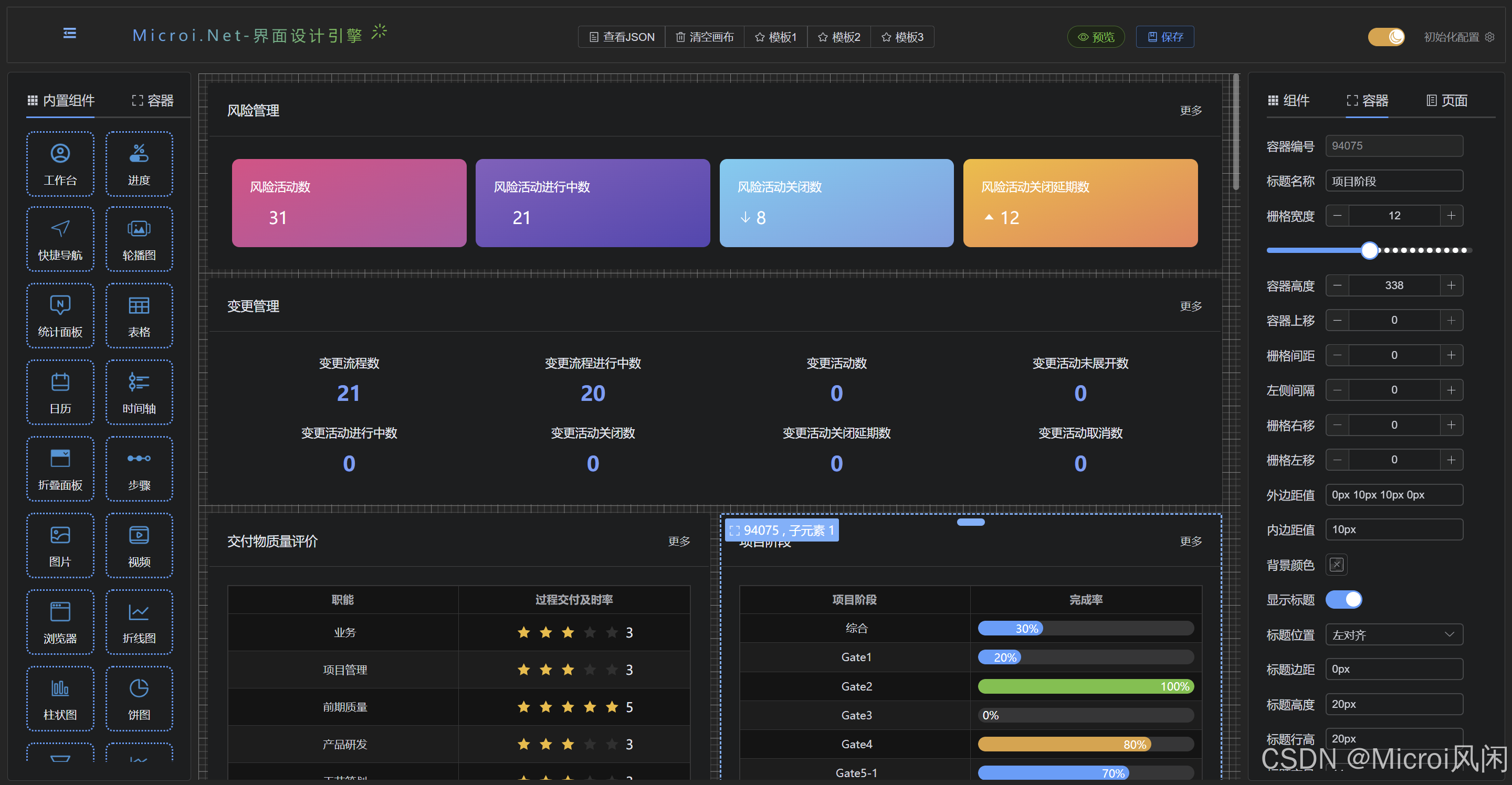Select the 风险活动关闭延期数 orange card

tap(1080, 203)
